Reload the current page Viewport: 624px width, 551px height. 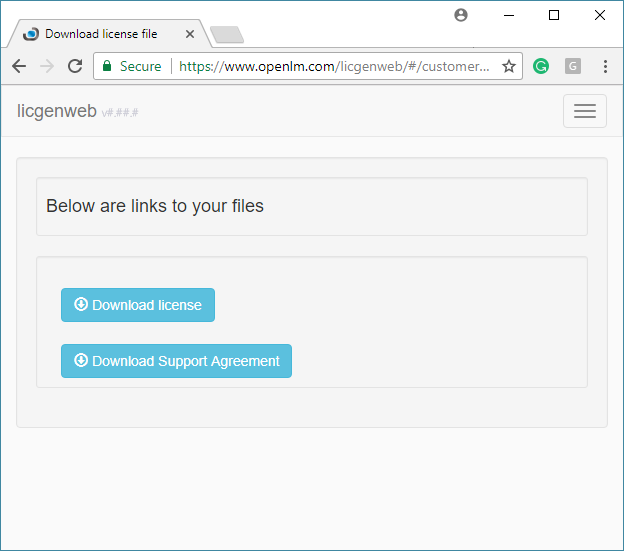click(74, 66)
